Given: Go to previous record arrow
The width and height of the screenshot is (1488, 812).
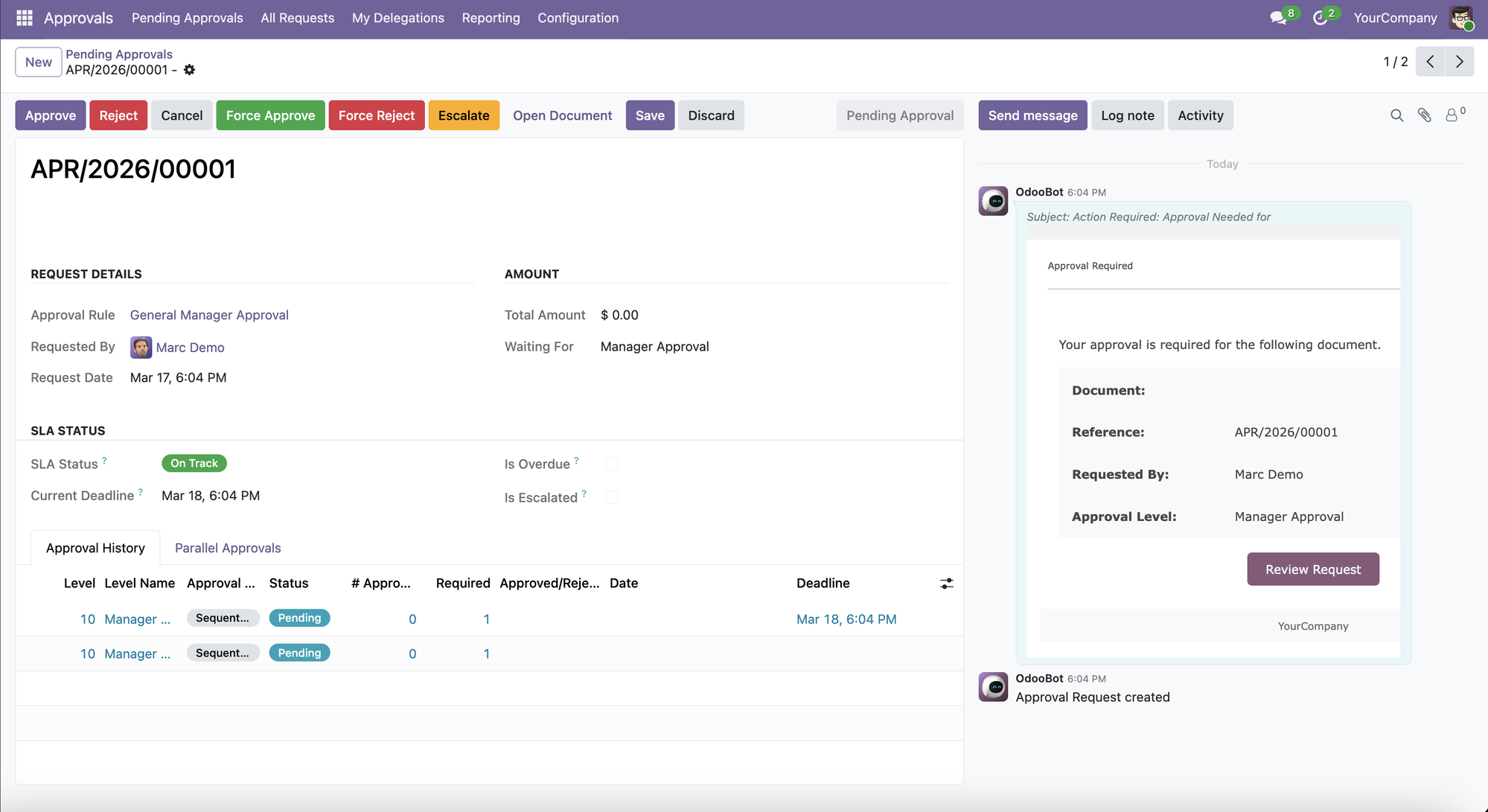Looking at the screenshot, I should 1430,62.
